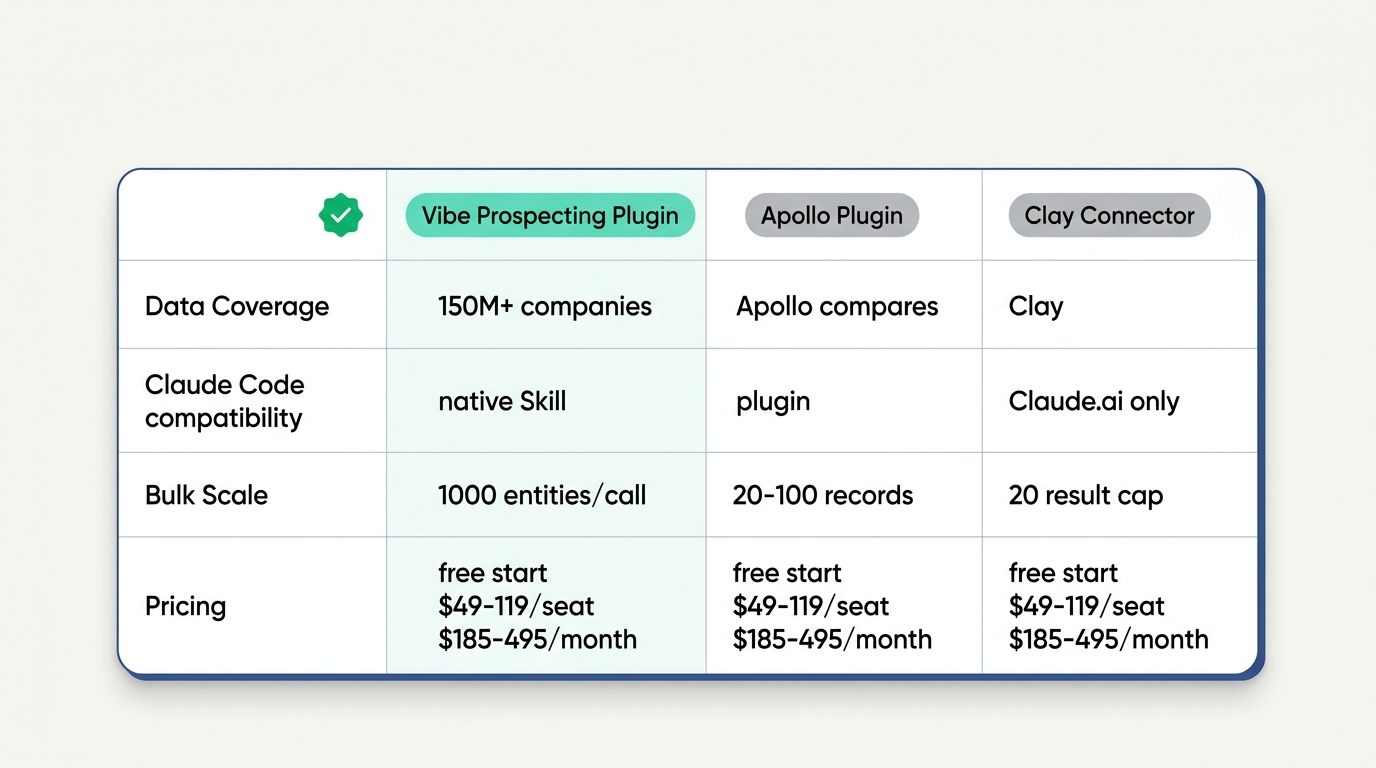
Task: Click the green verified checkmark badge
Action: point(341,215)
